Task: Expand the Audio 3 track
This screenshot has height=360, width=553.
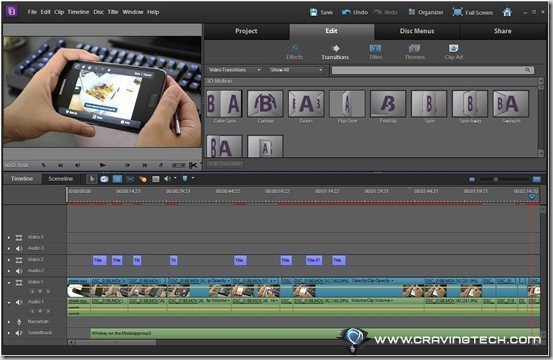Action: (9, 249)
